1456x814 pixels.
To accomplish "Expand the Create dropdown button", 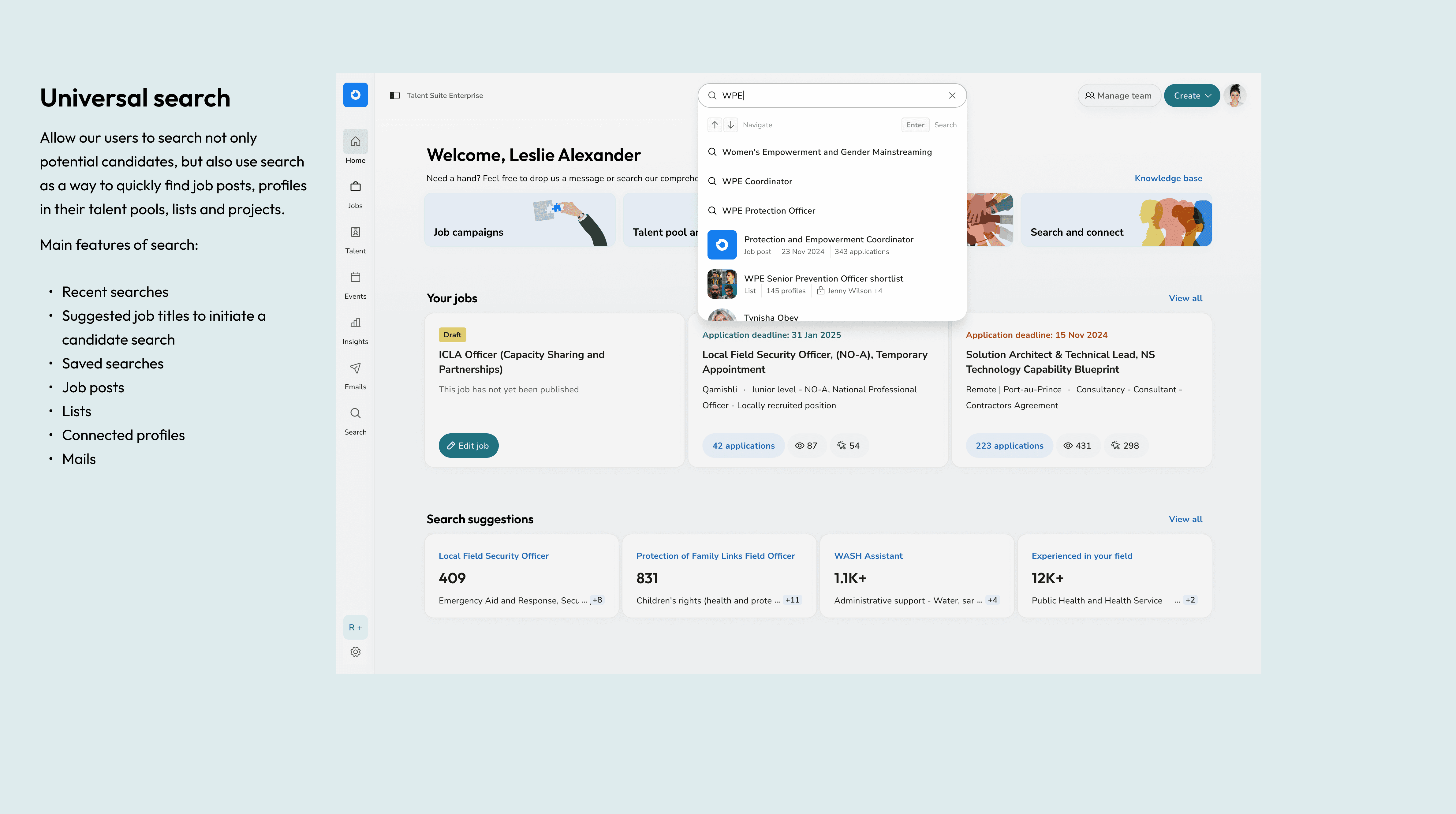I will point(1192,95).
